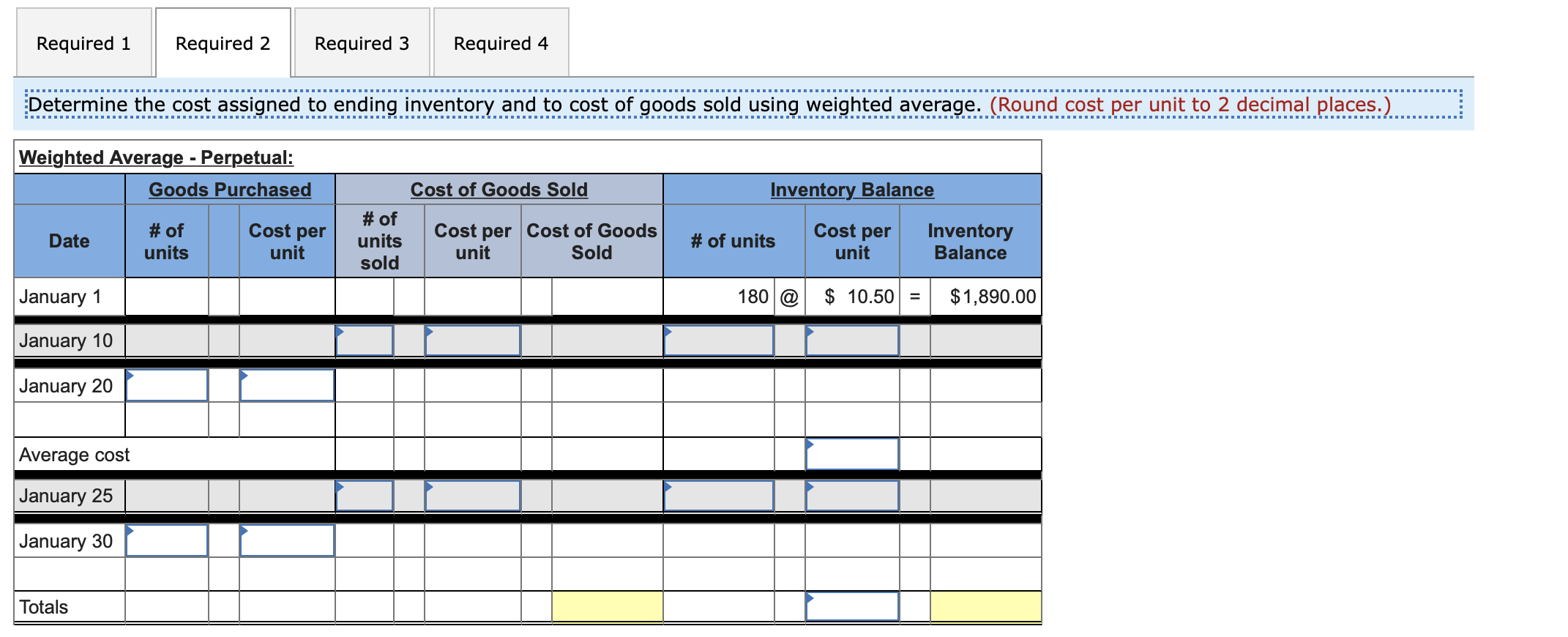Image resolution: width=1568 pixels, height=637 pixels.
Task: Click January 30 purchase cost per unit input
Action: [x=287, y=540]
